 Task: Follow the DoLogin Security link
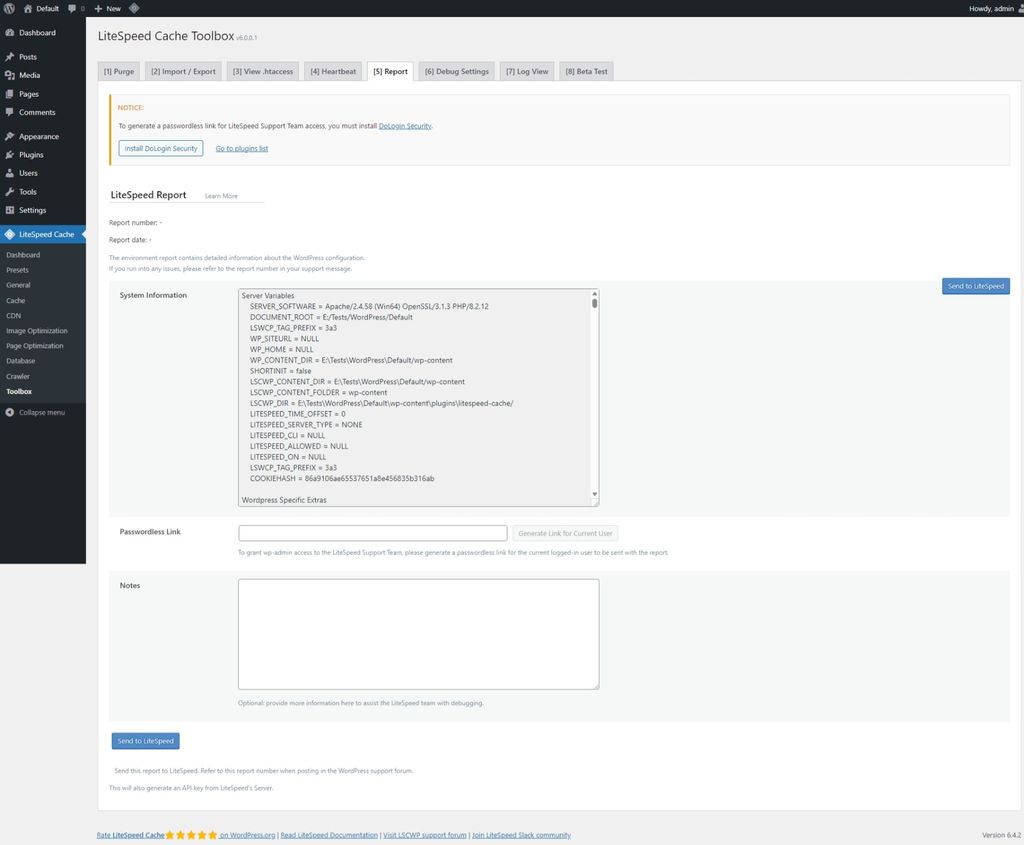405,126
